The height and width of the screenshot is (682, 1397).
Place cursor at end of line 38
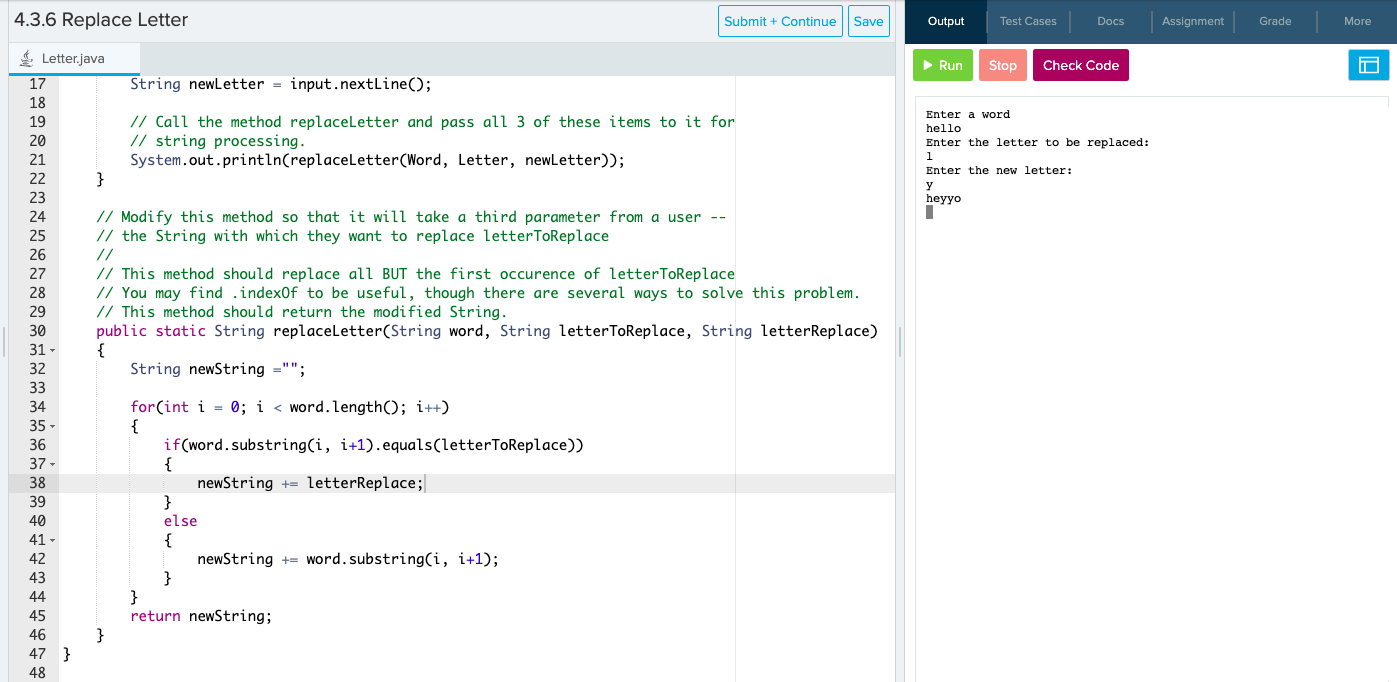(x=424, y=483)
